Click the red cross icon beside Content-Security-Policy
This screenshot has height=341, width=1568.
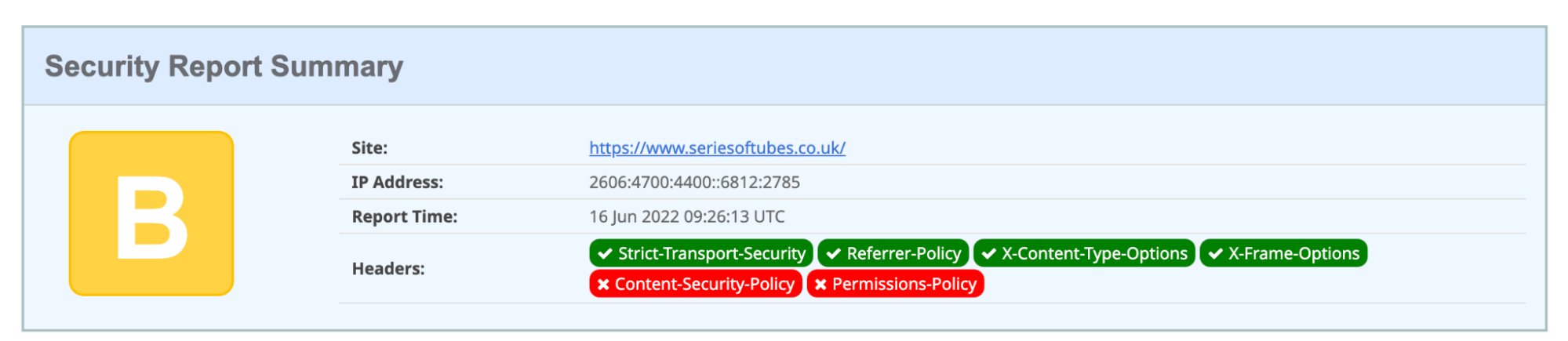[x=602, y=285]
